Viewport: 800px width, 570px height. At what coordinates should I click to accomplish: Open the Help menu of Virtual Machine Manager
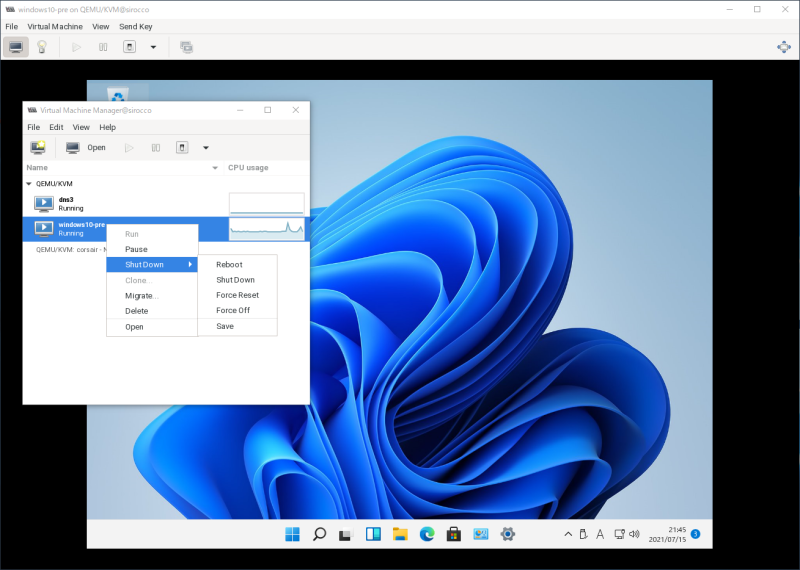click(107, 127)
